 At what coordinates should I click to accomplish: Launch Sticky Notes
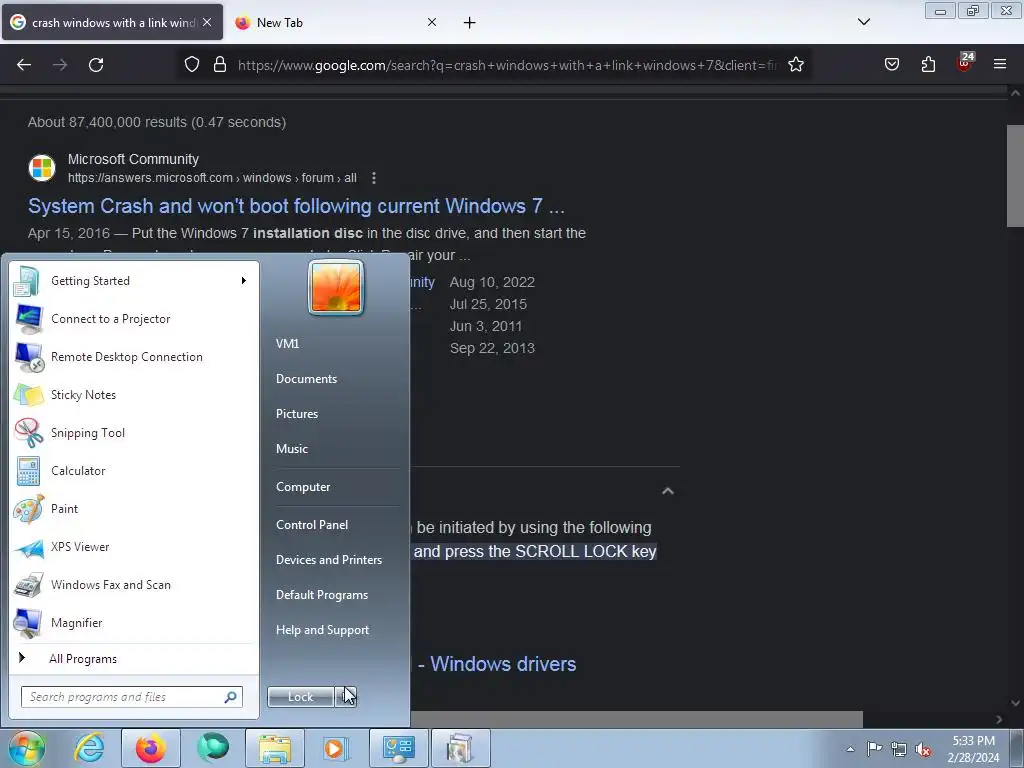point(134,394)
